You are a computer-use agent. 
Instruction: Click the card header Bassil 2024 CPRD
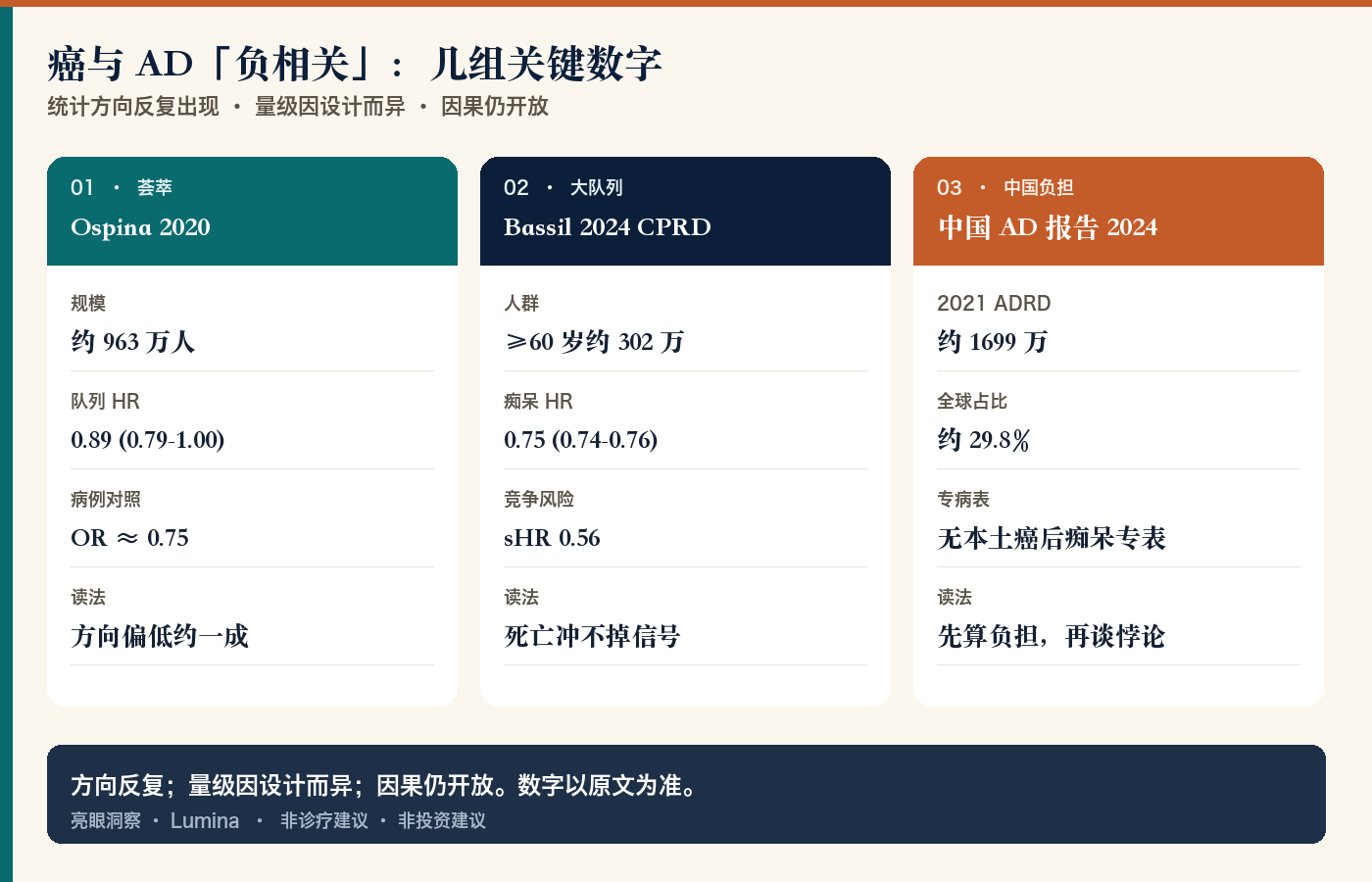pyautogui.click(x=608, y=227)
